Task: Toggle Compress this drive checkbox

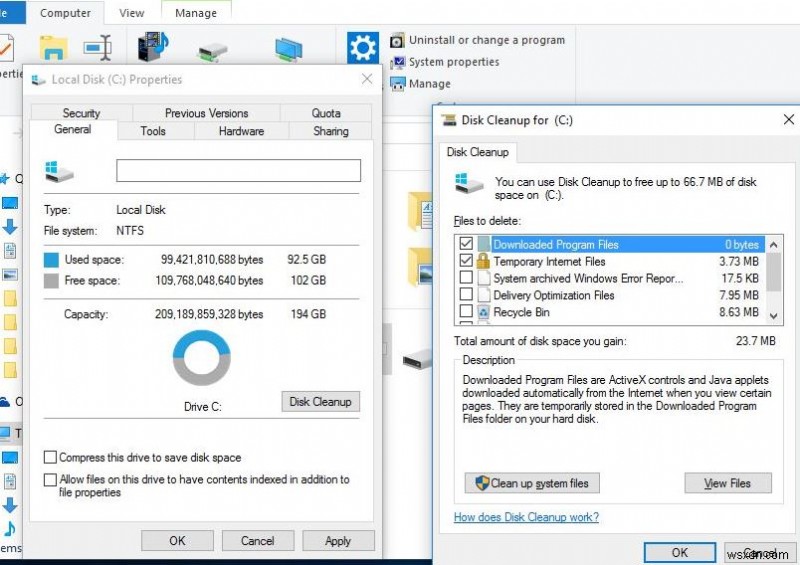Action: tap(50, 457)
